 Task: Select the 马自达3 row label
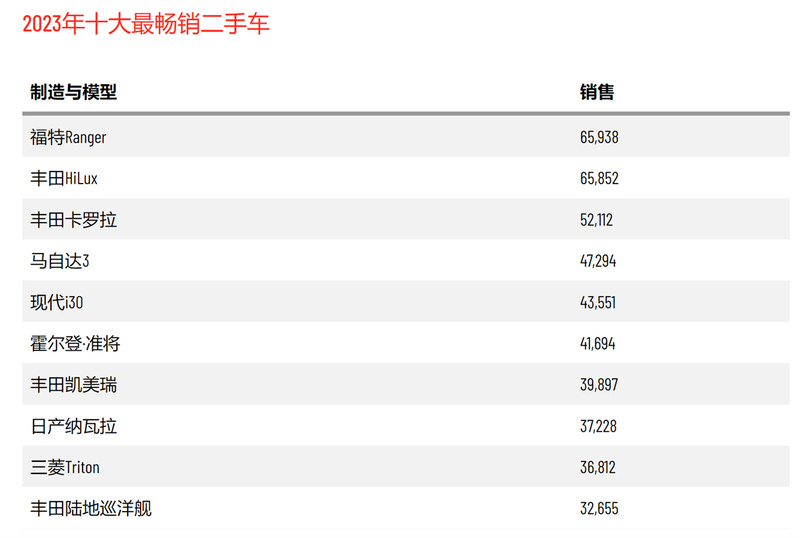[60, 261]
